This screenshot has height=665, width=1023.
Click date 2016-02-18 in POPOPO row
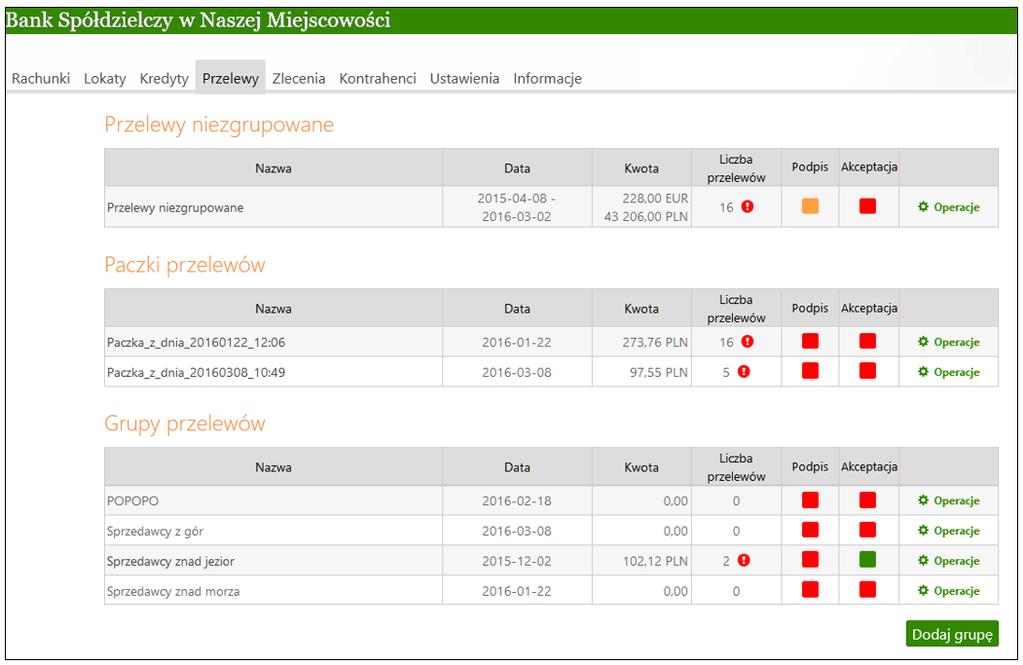pos(517,501)
